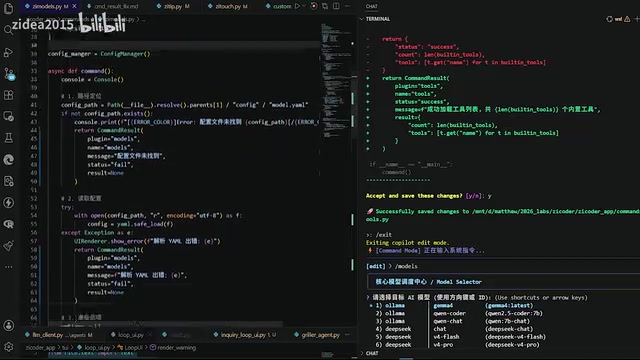
Task: Run the Python file with play button
Action: (298, 6)
